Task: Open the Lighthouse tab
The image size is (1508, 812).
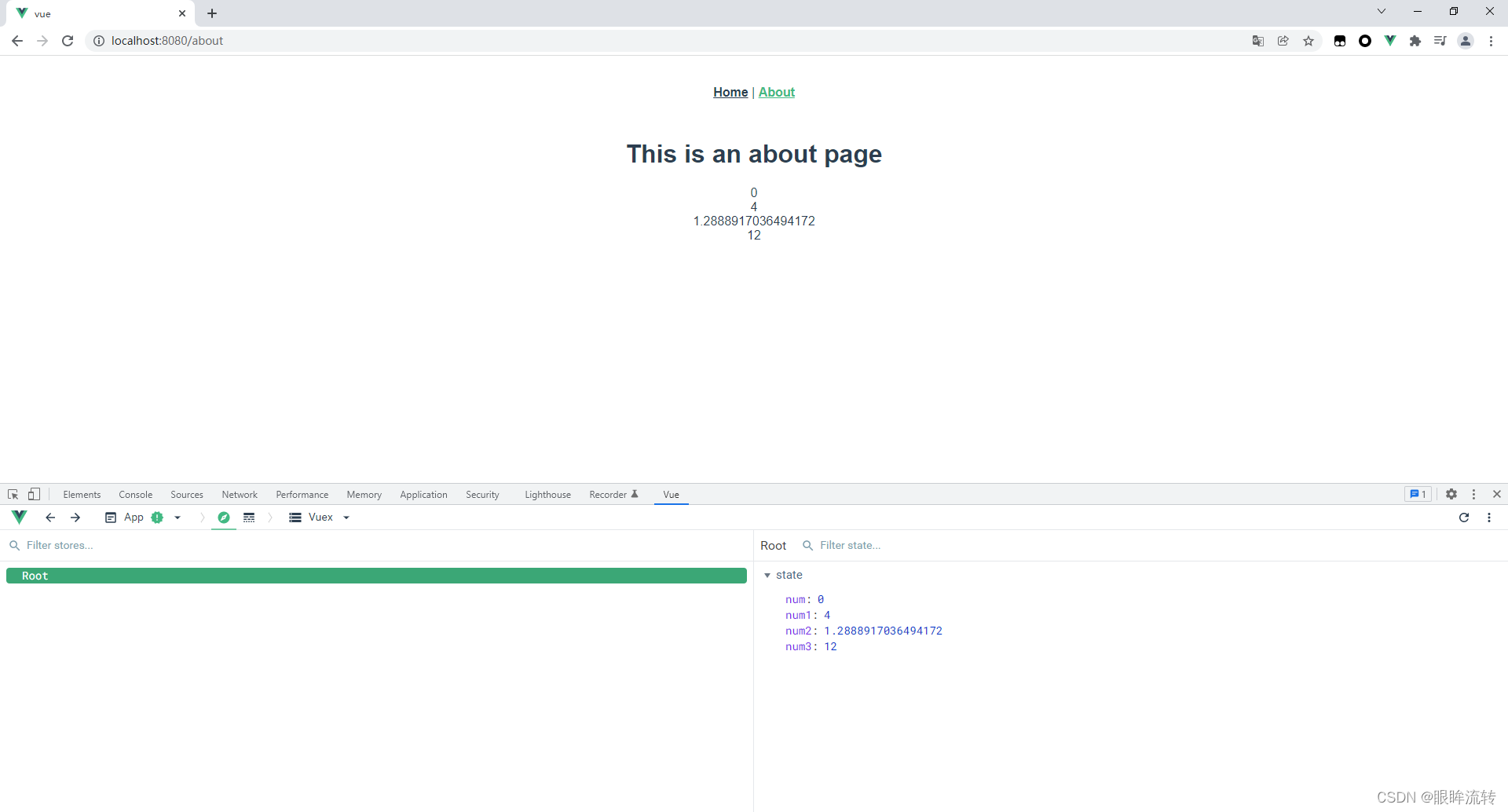Action: (x=547, y=495)
